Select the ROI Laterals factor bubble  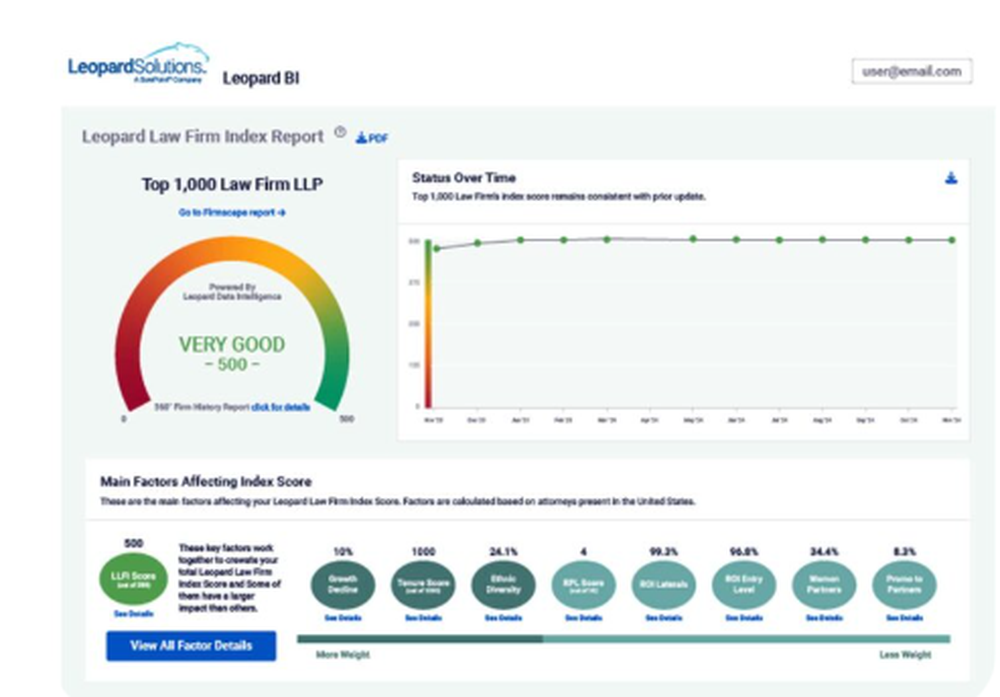coord(664,585)
